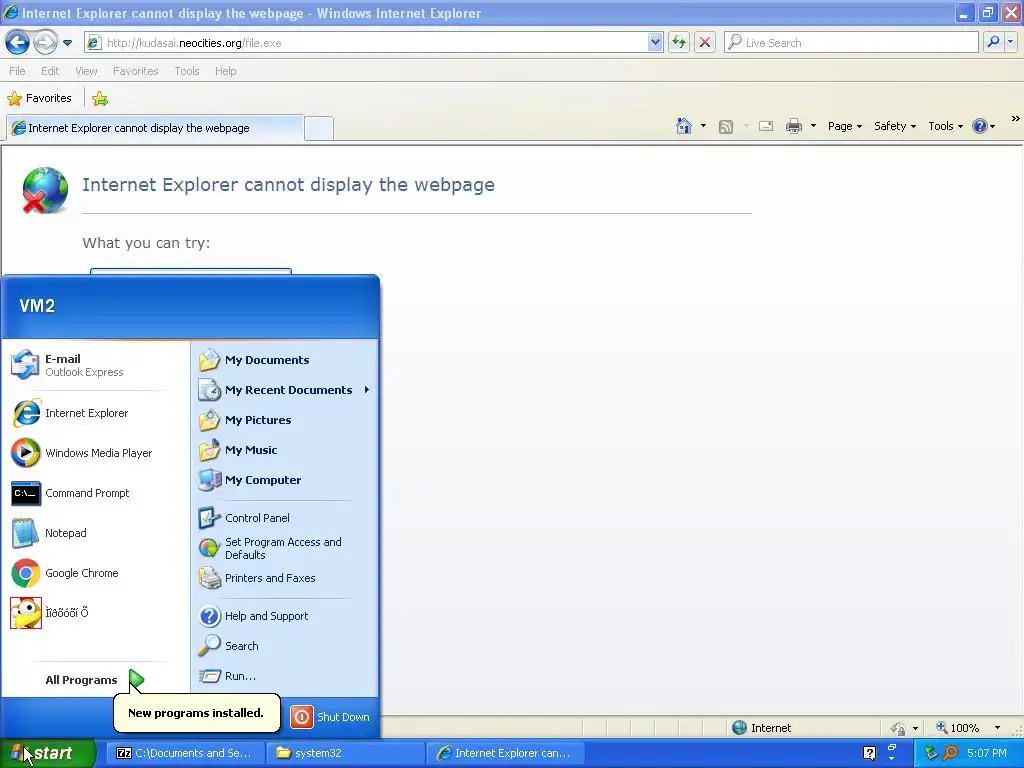The image size is (1024, 768).
Task: Click the blue Help question icon
Action: pos(980,126)
